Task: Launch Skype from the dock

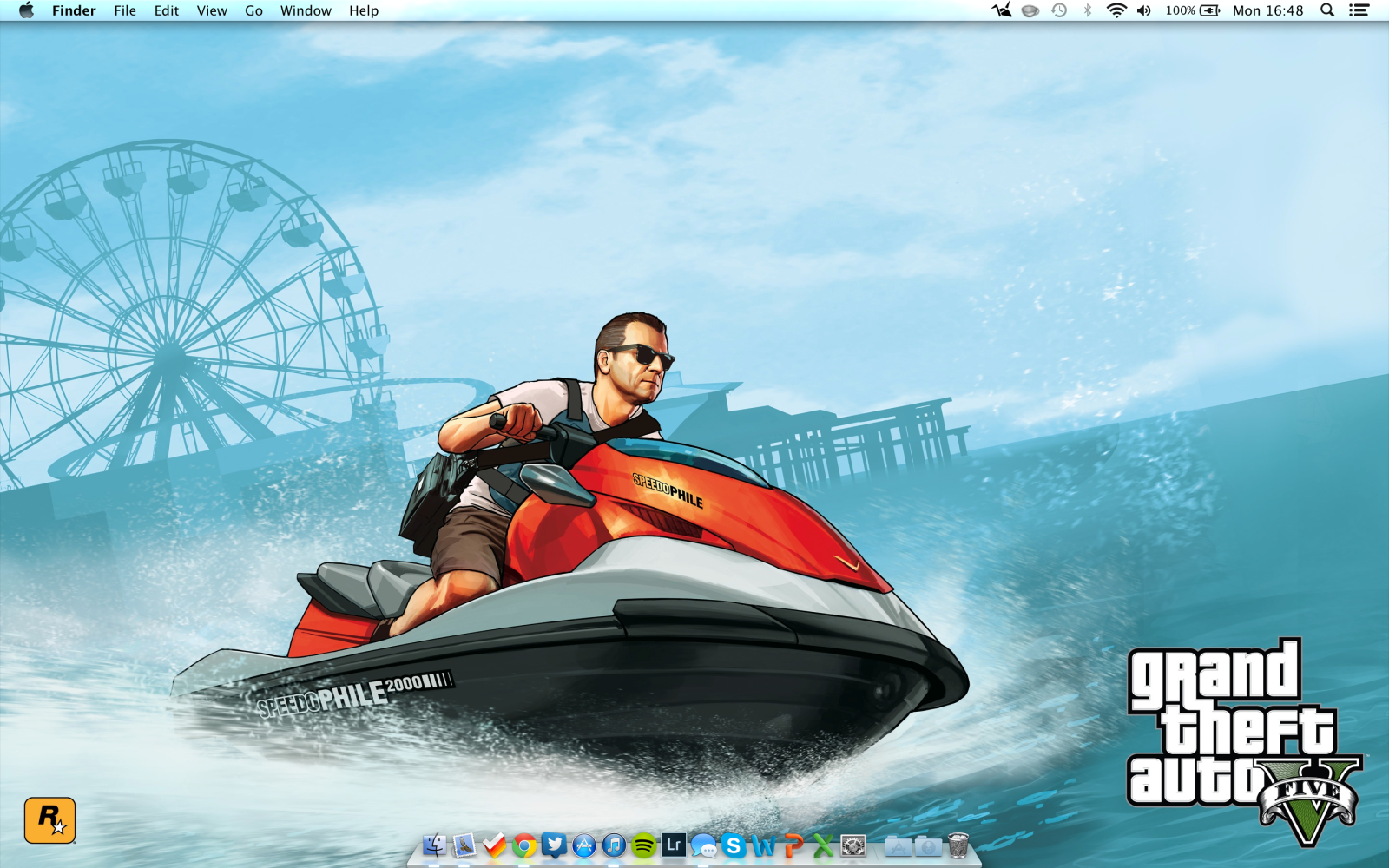Action: [734, 845]
